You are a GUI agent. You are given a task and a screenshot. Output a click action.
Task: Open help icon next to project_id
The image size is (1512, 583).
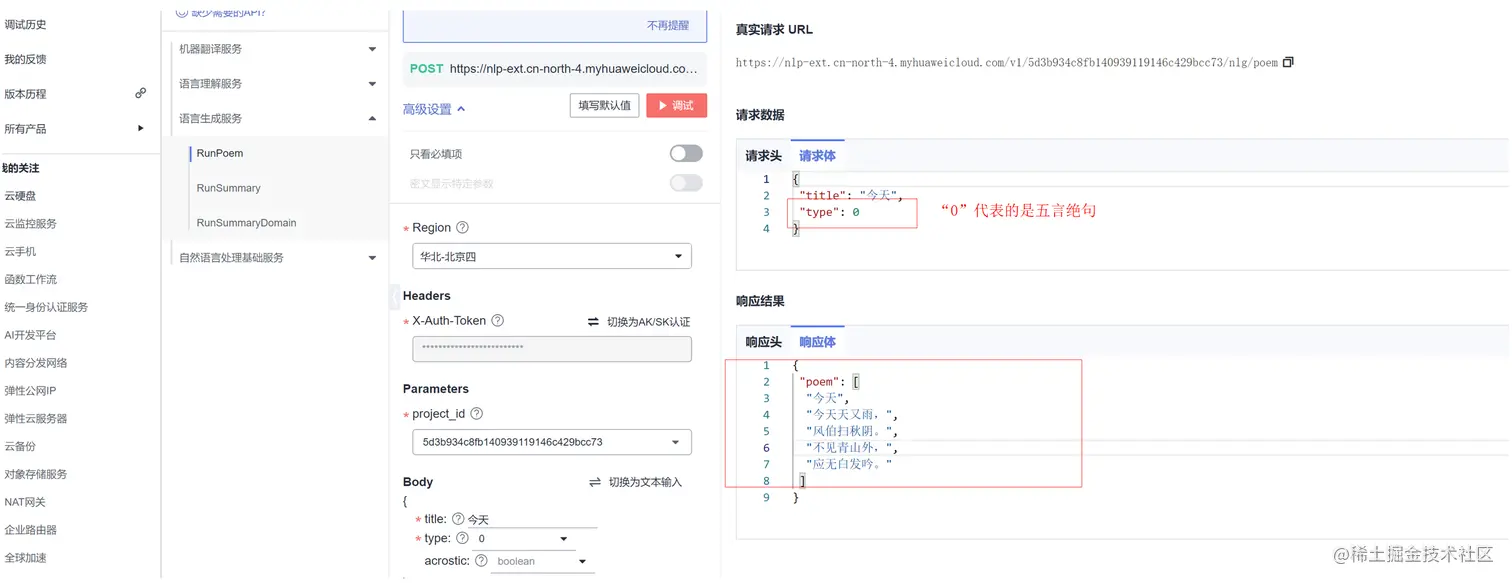coord(476,414)
